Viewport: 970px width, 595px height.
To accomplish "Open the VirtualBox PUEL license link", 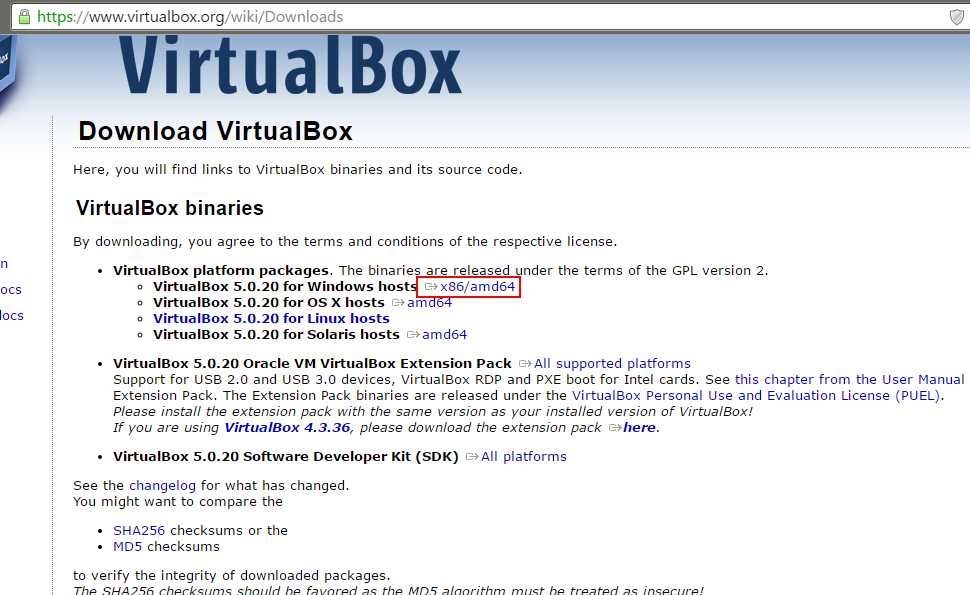I will point(757,395).
